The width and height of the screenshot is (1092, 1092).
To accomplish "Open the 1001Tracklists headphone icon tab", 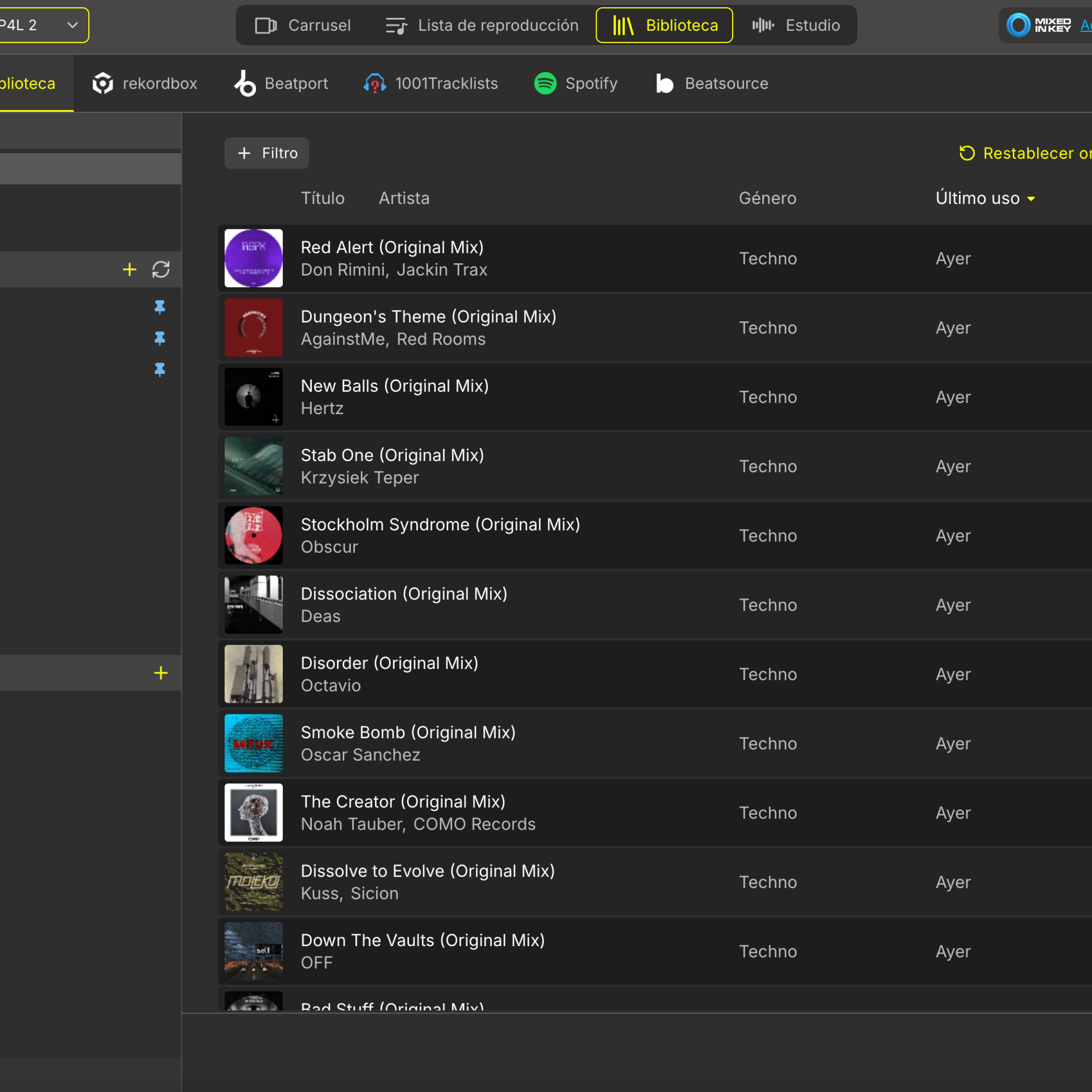I will pyautogui.click(x=375, y=84).
